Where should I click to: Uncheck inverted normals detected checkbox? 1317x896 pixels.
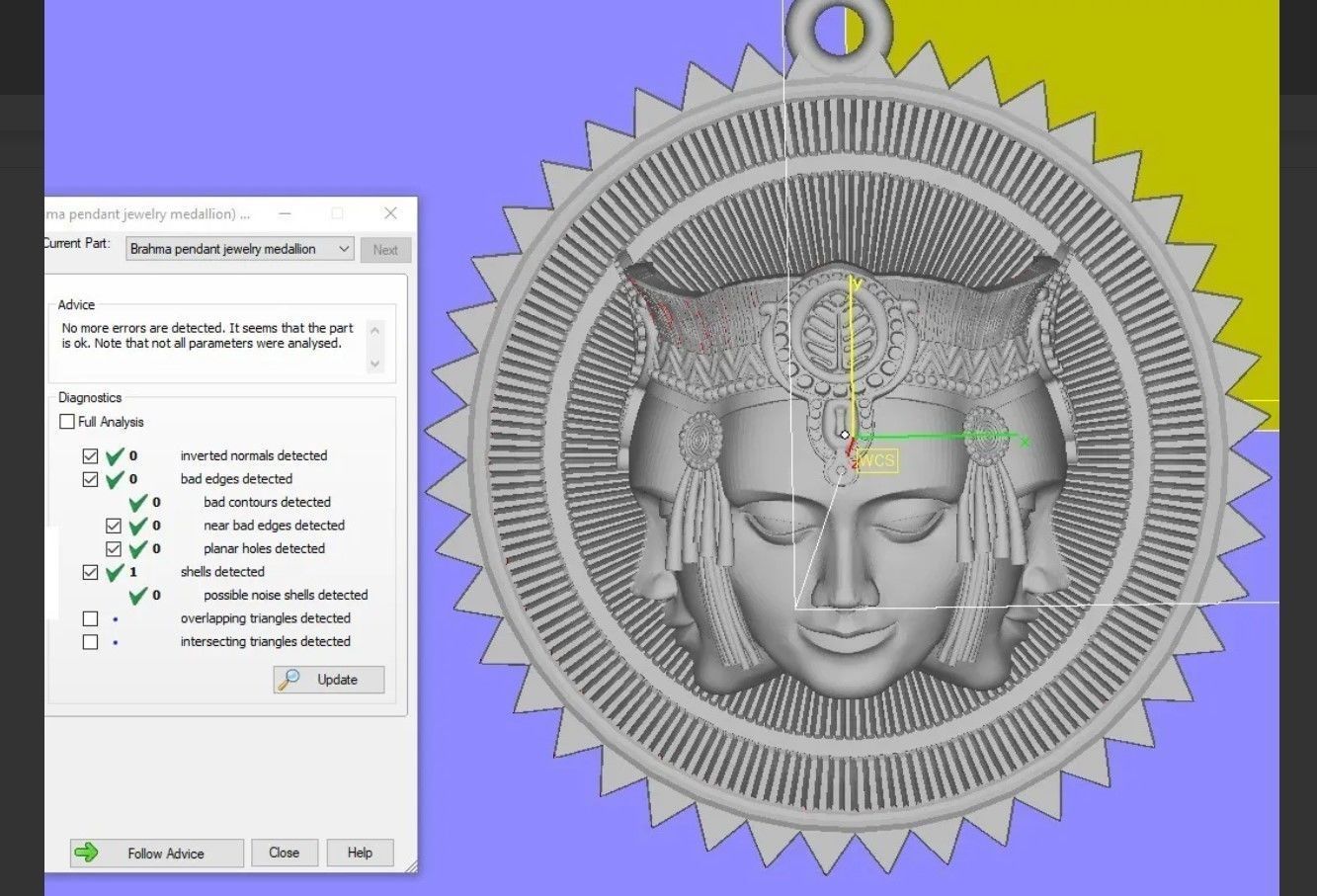pyautogui.click(x=91, y=456)
